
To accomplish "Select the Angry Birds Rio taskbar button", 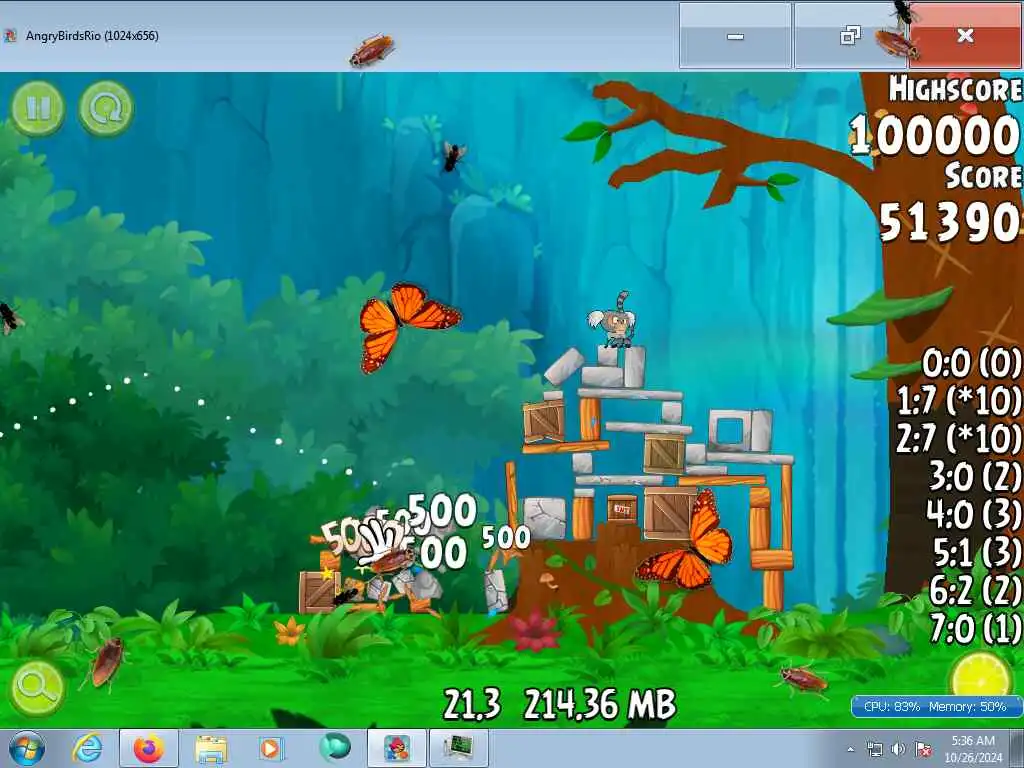I will [x=397, y=749].
